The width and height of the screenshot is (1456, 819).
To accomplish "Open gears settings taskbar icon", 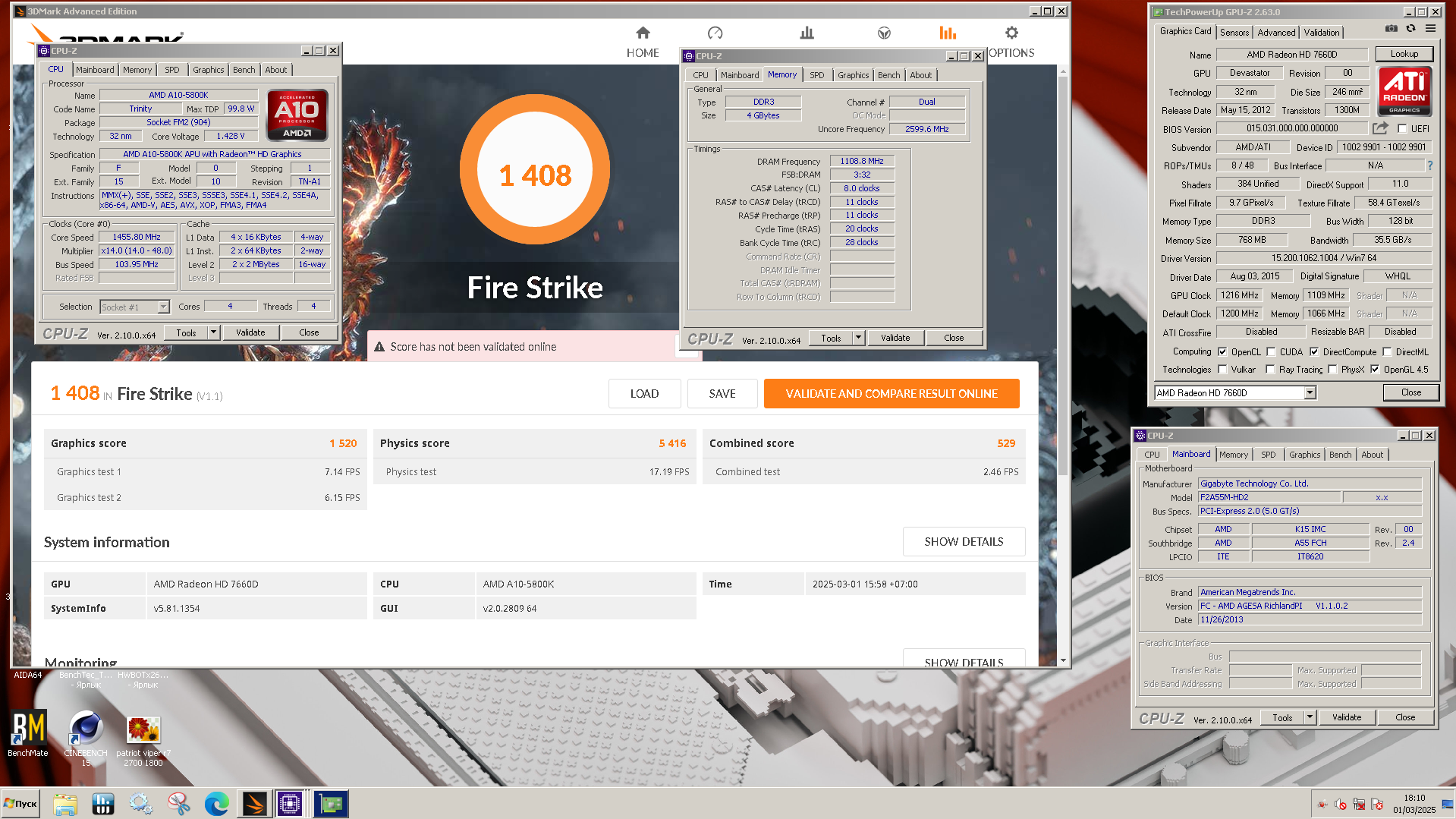I will point(140,804).
